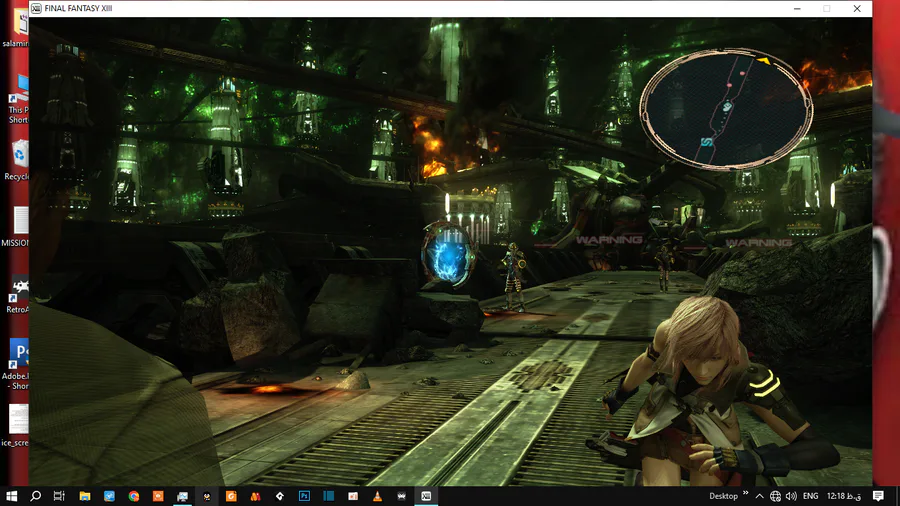Click the Final Fantasy XIII title bar icon
Viewport: 900px width, 506px height.
pos(36,9)
